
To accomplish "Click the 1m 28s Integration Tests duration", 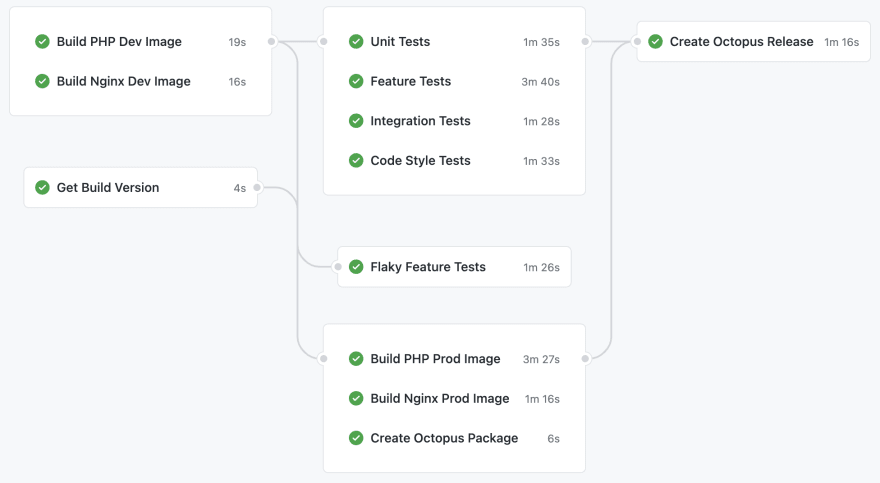I will point(541,121).
